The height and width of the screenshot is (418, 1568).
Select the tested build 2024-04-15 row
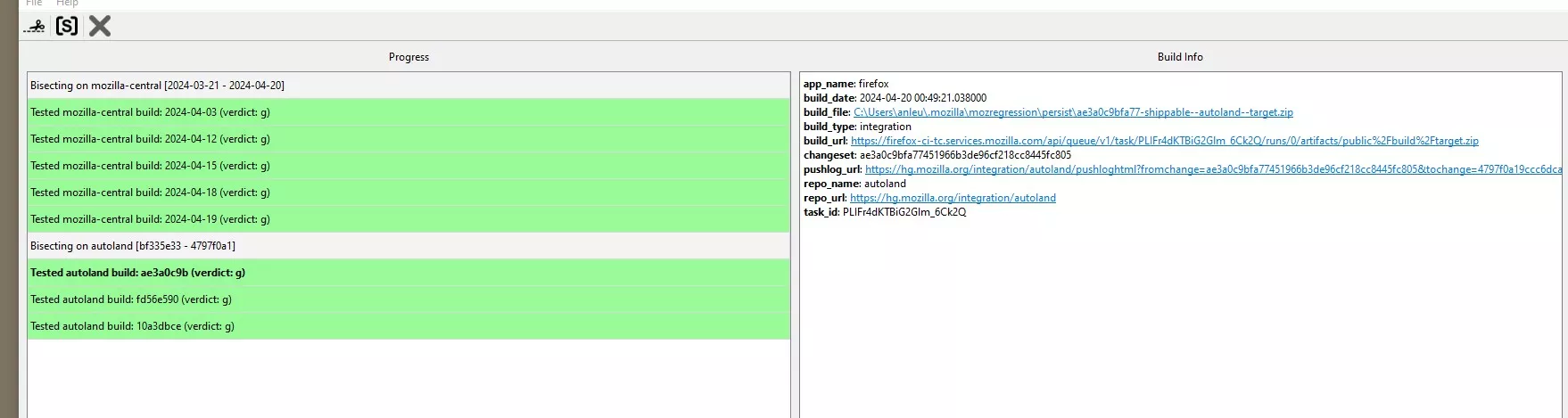(x=409, y=166)
